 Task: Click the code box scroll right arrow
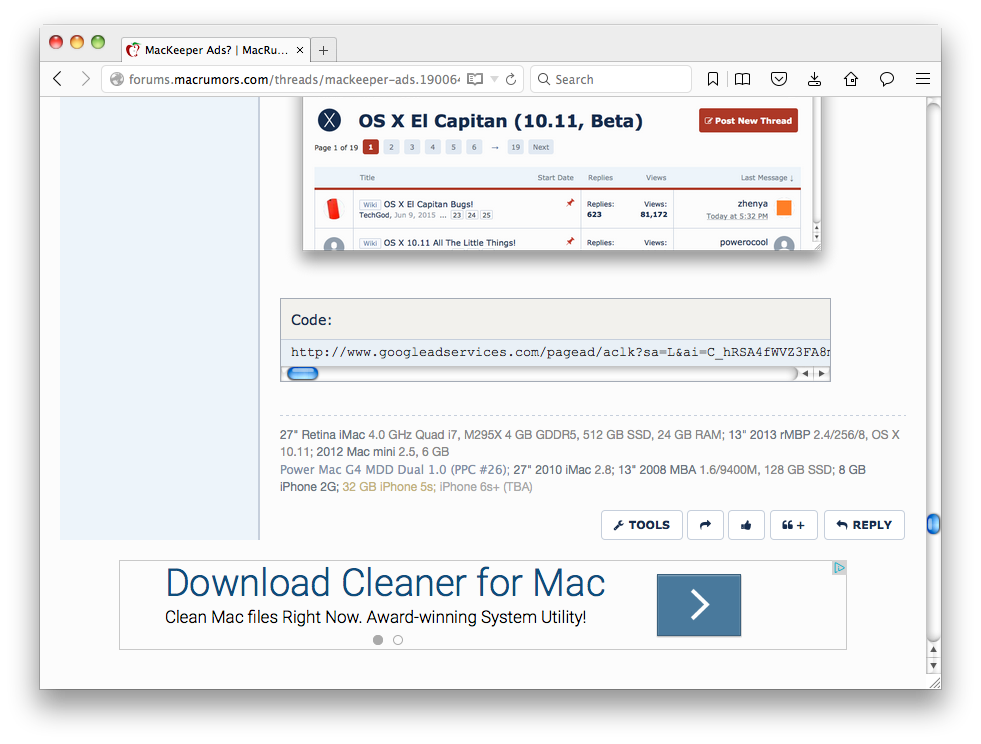click(x=821, y=374)
